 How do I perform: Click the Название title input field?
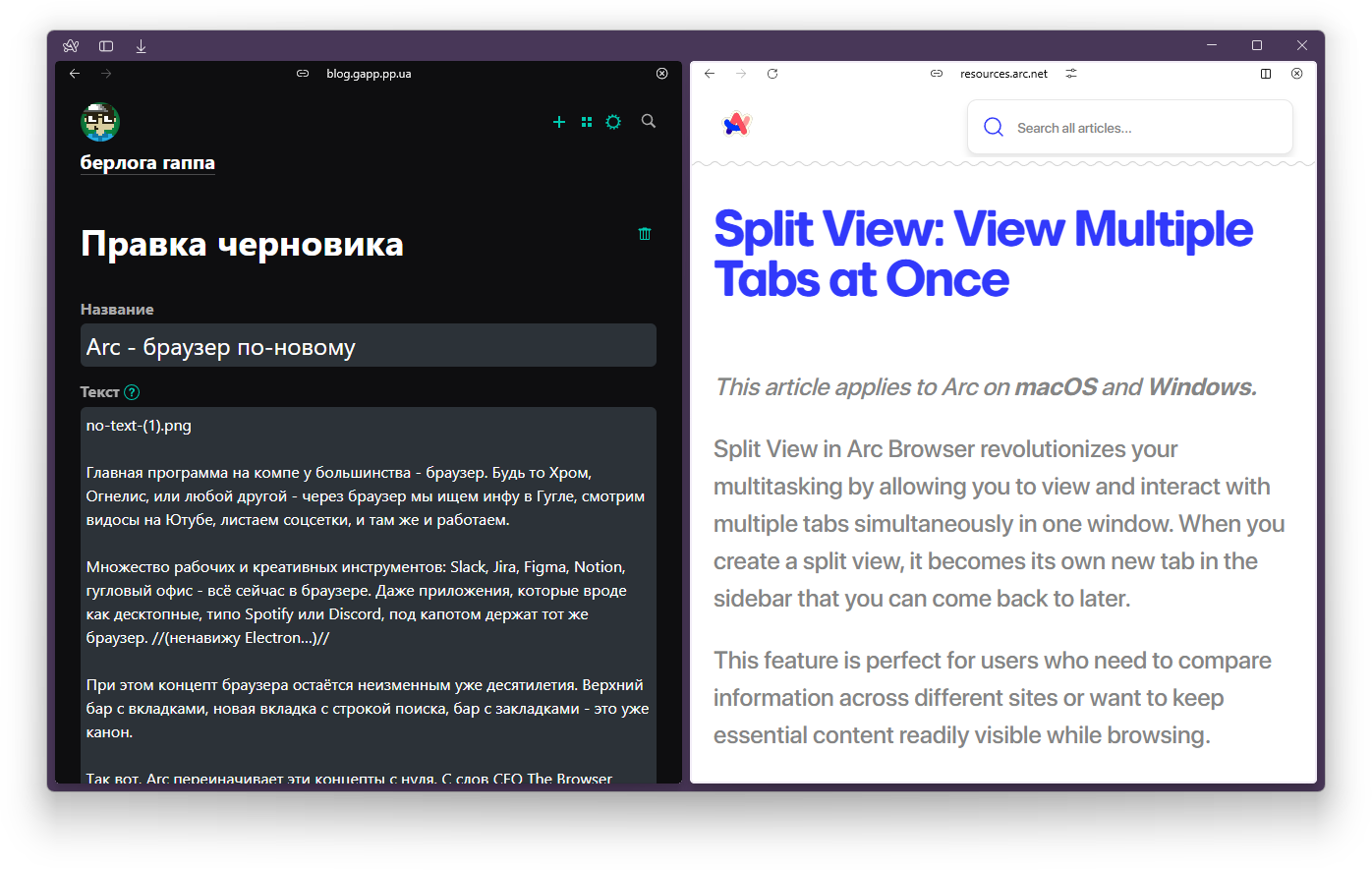(368, 346)
